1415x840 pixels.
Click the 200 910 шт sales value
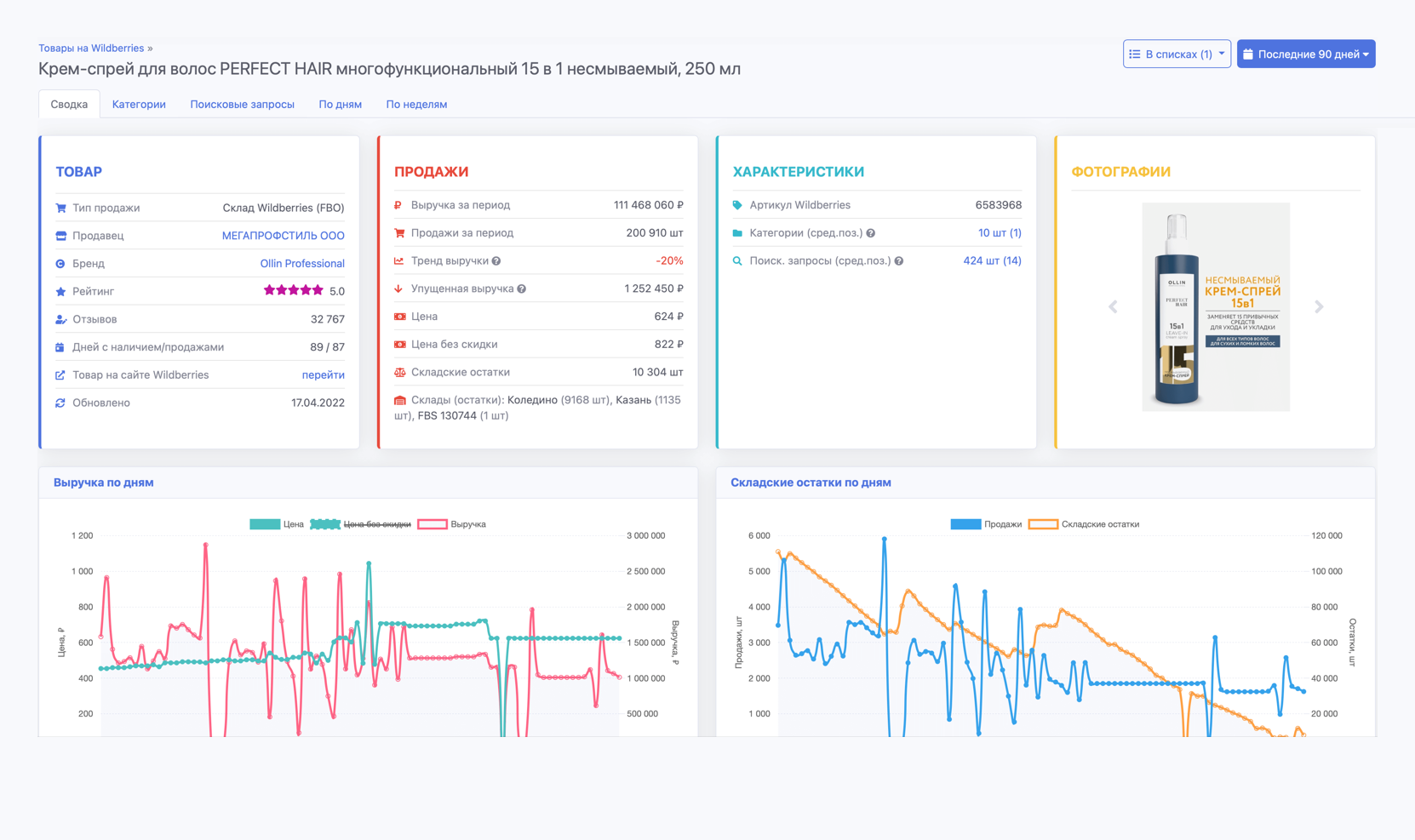(x=654, y=233)
